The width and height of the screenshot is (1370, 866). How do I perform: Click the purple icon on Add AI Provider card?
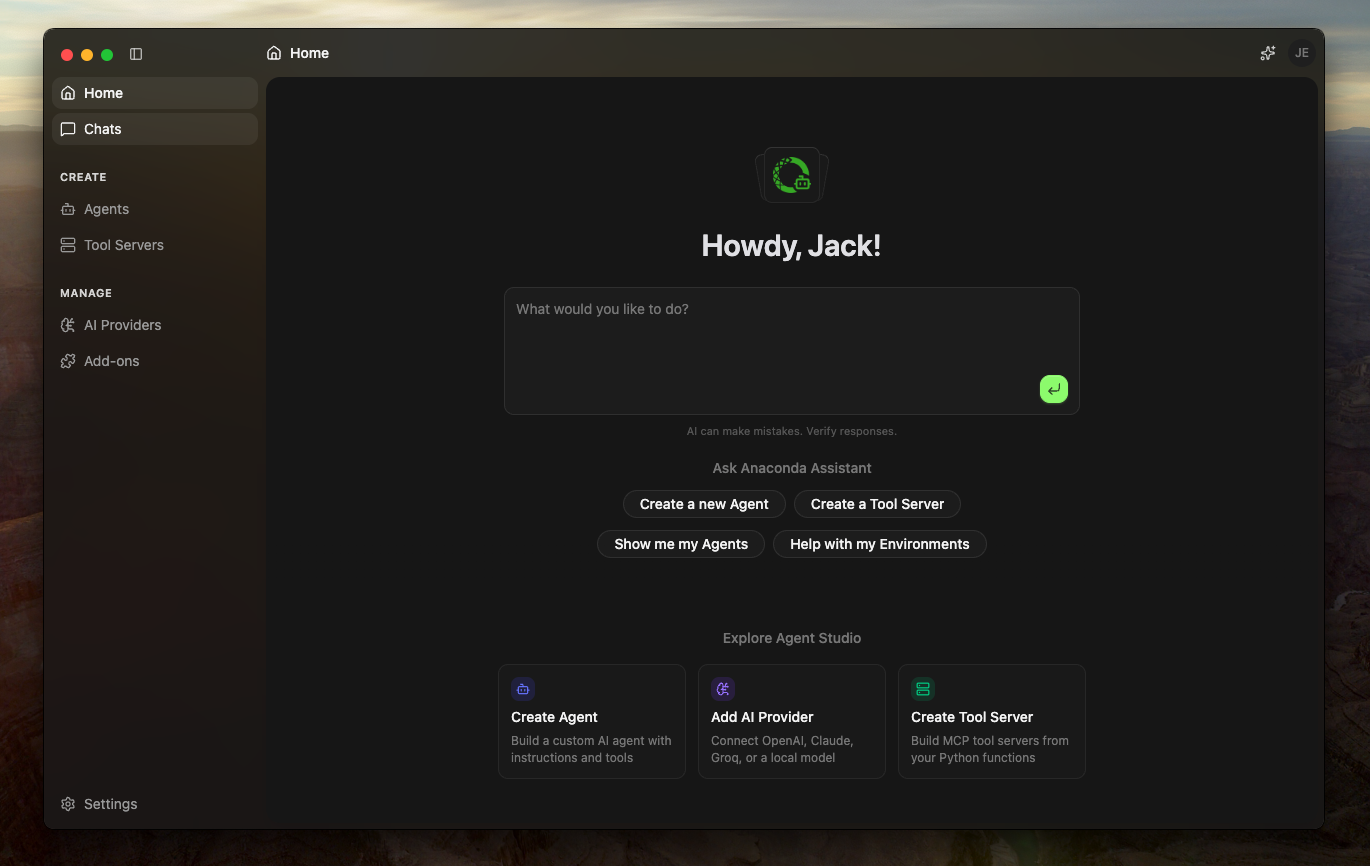pyautogui.click(x=723, y=689)
